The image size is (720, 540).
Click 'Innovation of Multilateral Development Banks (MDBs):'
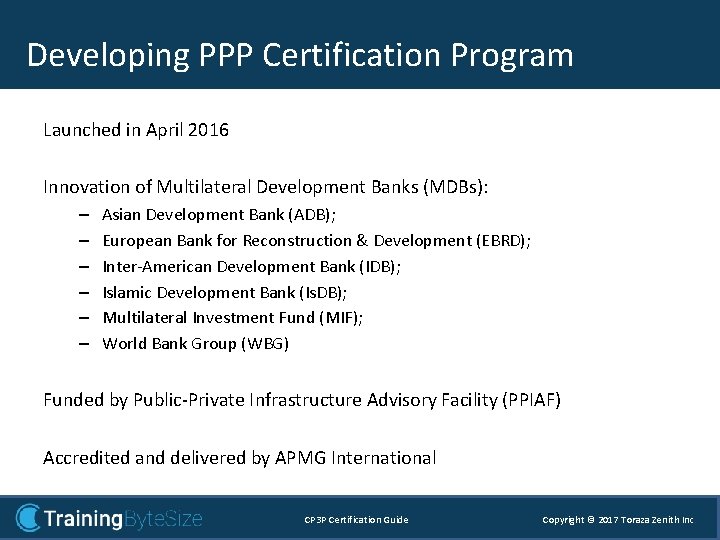point(265,187)
